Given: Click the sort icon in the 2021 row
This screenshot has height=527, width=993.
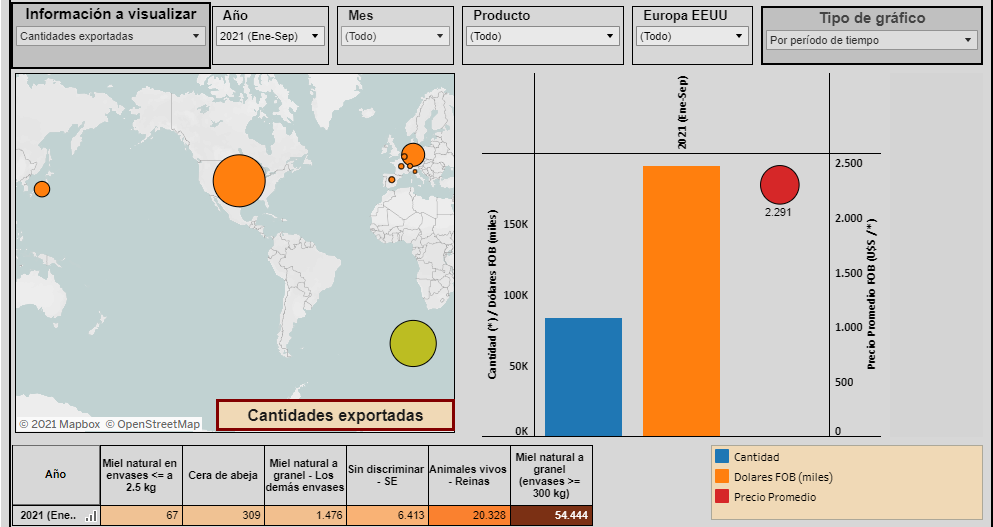Looking at the screenshot, I should pos(91,516).
